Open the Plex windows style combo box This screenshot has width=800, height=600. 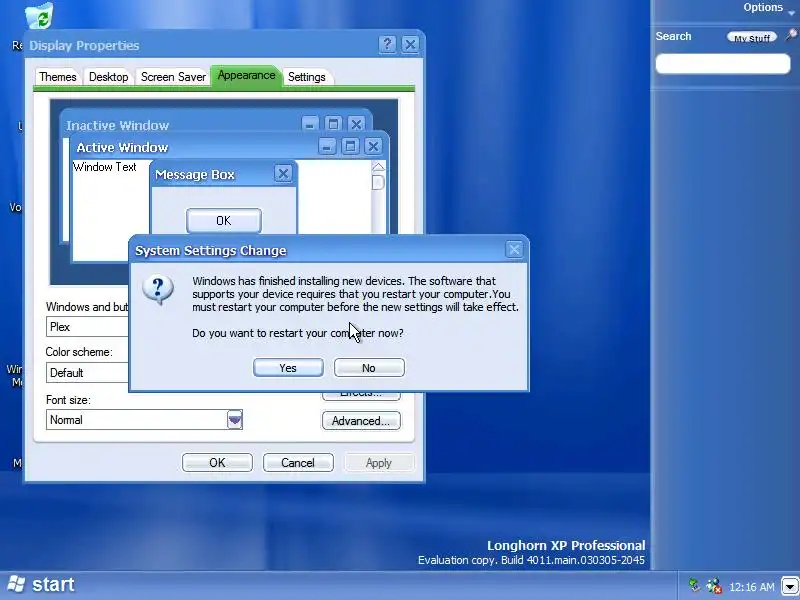click(x=87, y=327)
